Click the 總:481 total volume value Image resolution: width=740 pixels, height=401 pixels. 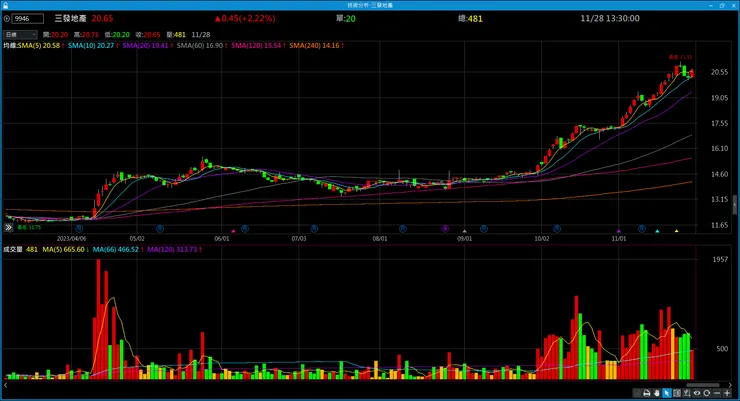coord(470,18)
